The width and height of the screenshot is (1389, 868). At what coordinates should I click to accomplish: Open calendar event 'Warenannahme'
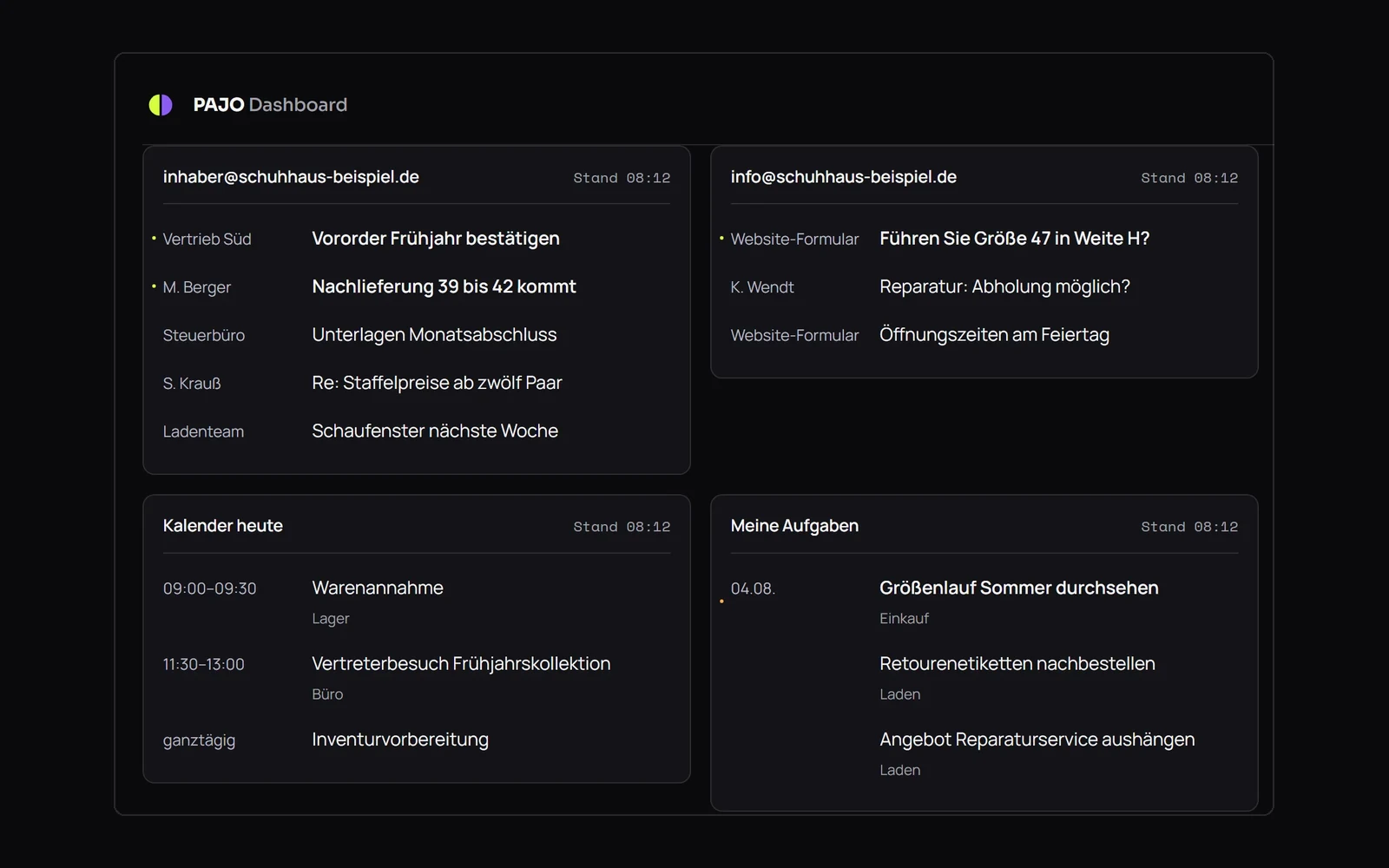378,588
